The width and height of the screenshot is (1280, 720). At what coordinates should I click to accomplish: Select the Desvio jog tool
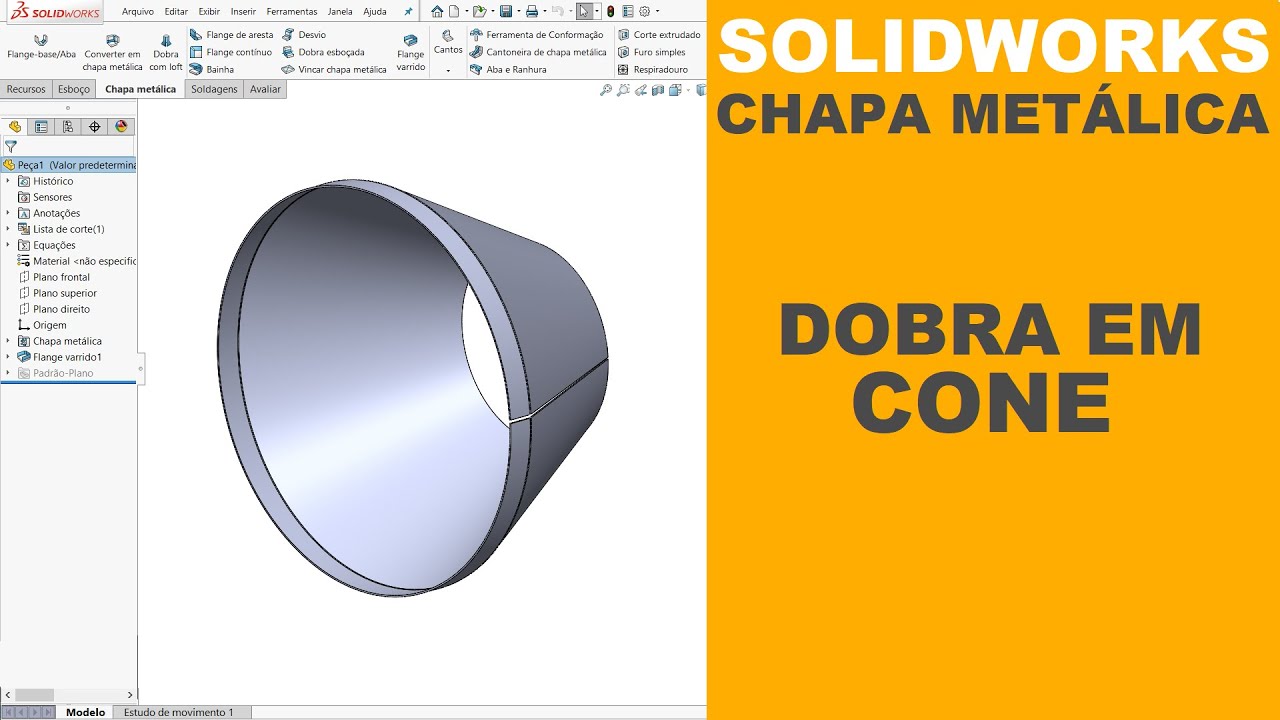coord(304,35)
